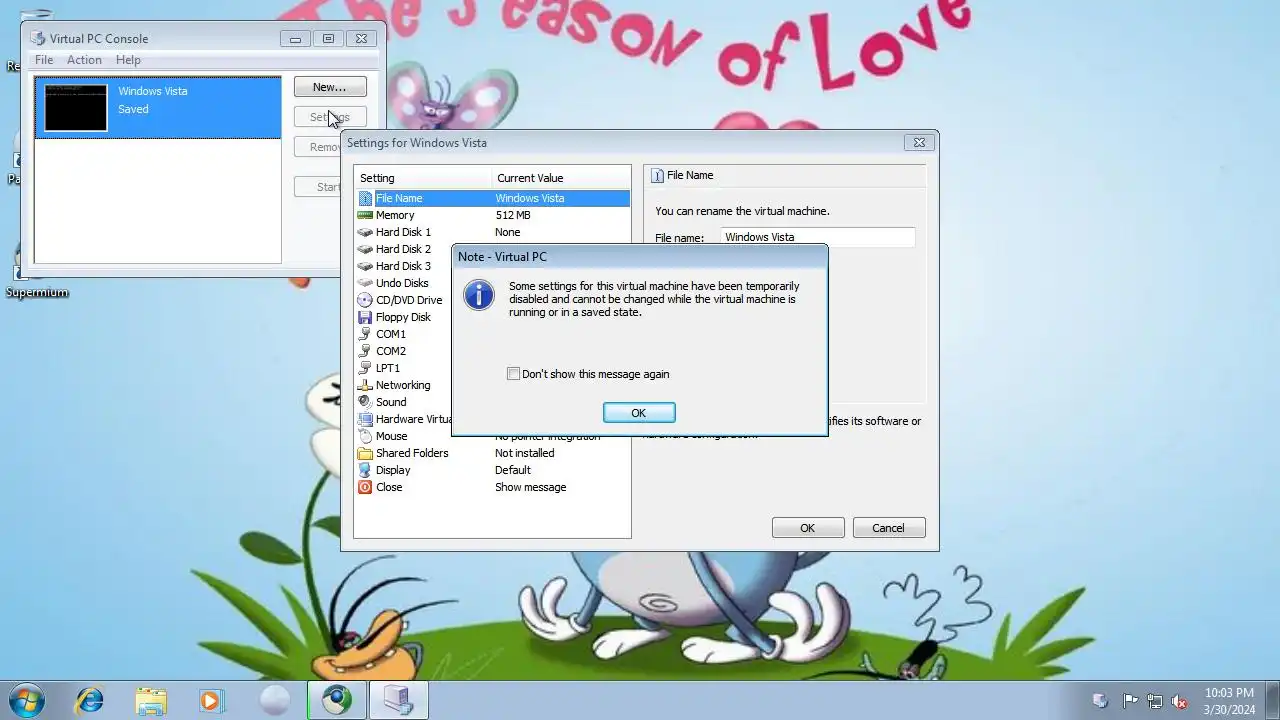Click the Undo Disks icon

(x=365, y=283)
